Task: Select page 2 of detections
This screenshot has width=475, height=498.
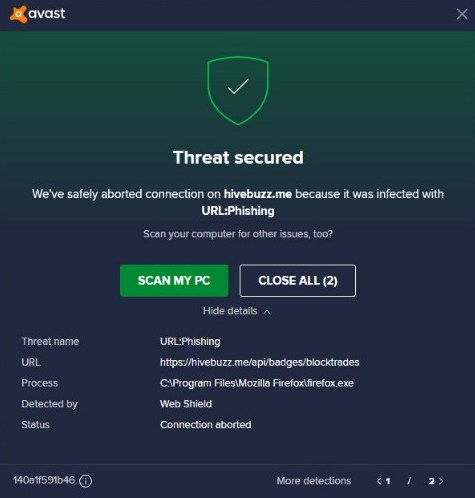Action: (x=432, y=481)
